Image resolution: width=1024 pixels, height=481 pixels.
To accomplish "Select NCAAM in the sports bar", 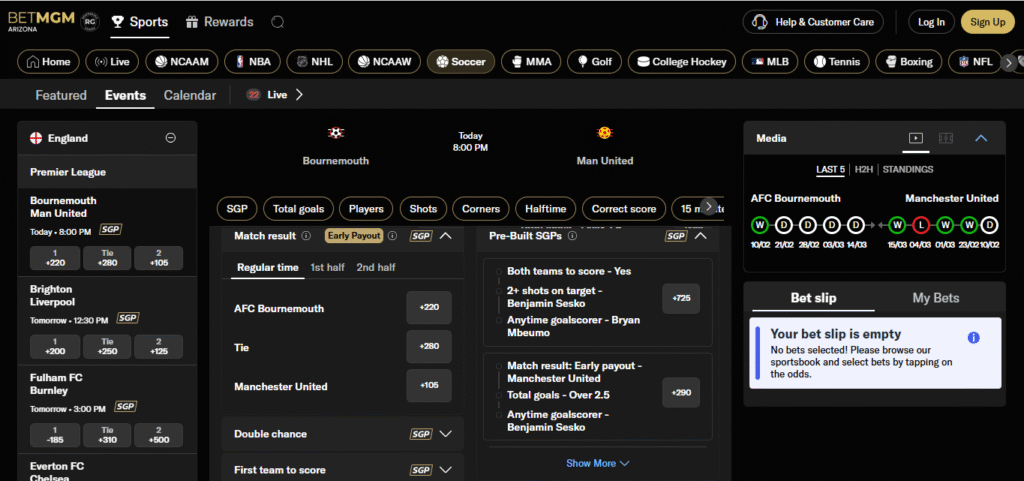I will 182,62.
